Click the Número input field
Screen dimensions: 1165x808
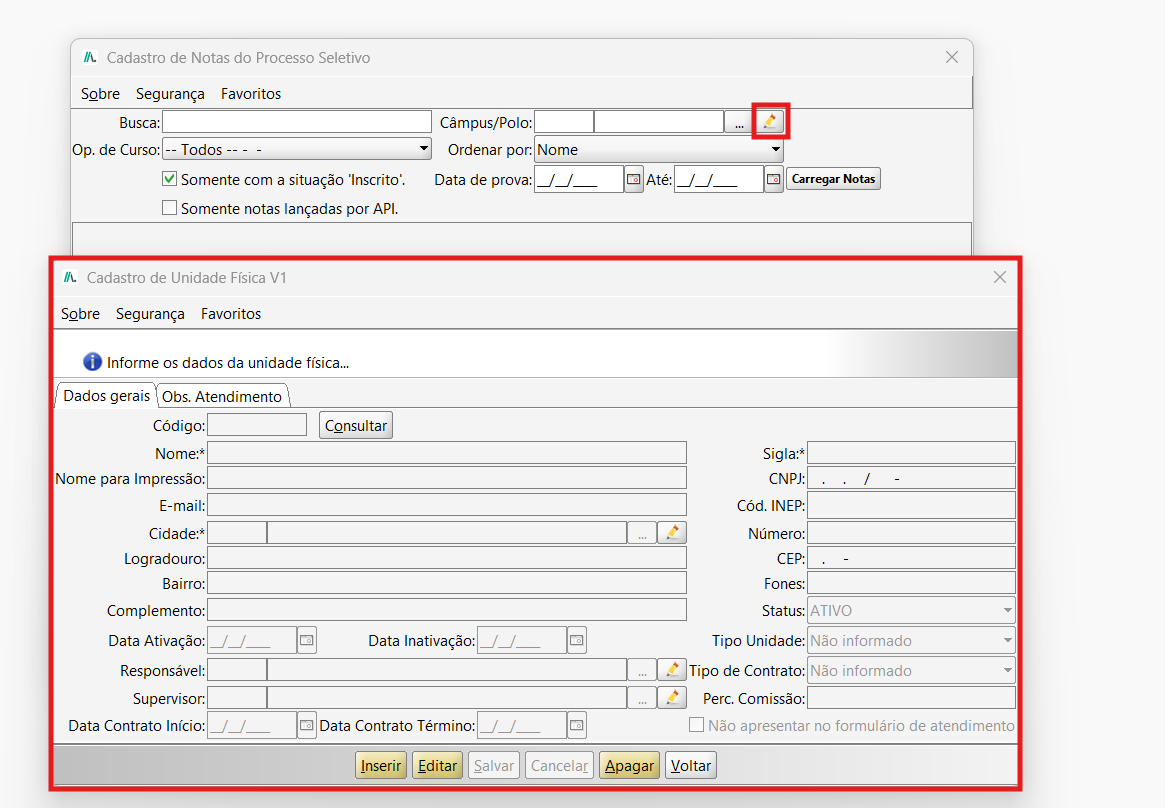[912, 533]
